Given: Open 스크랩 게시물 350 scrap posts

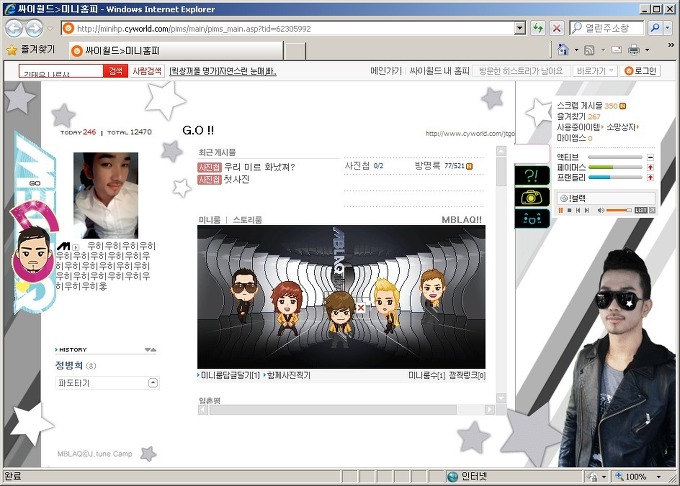Looking at the screenshot, I should (592, 105).
